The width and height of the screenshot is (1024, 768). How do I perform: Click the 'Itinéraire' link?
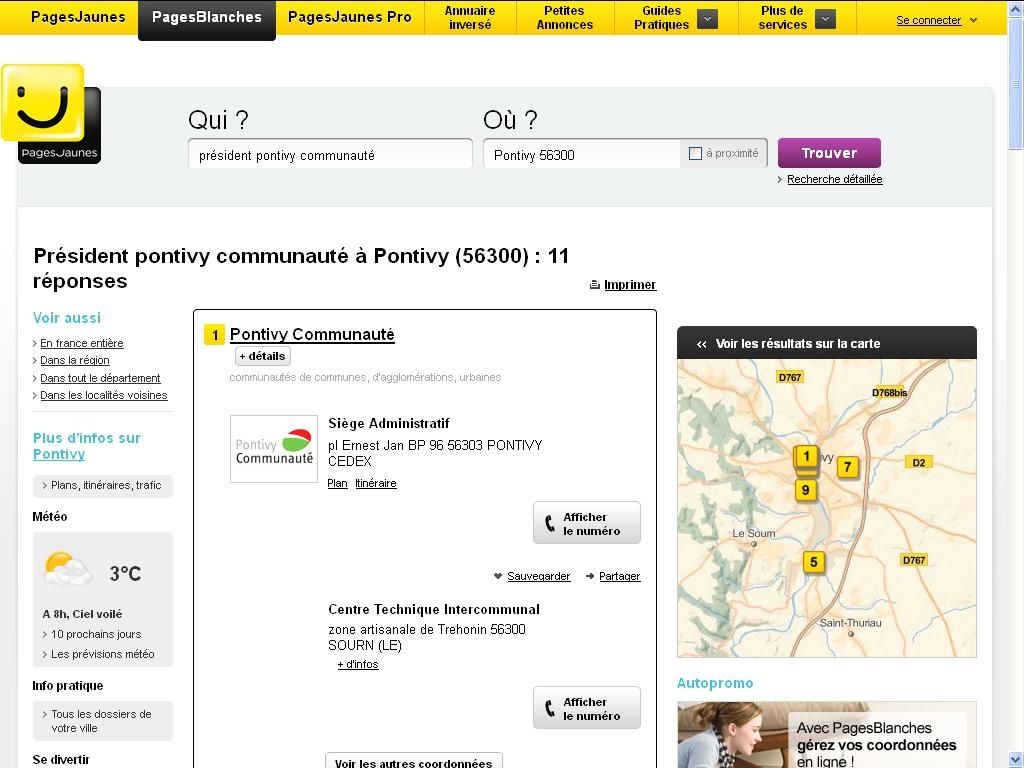(376, 483)
